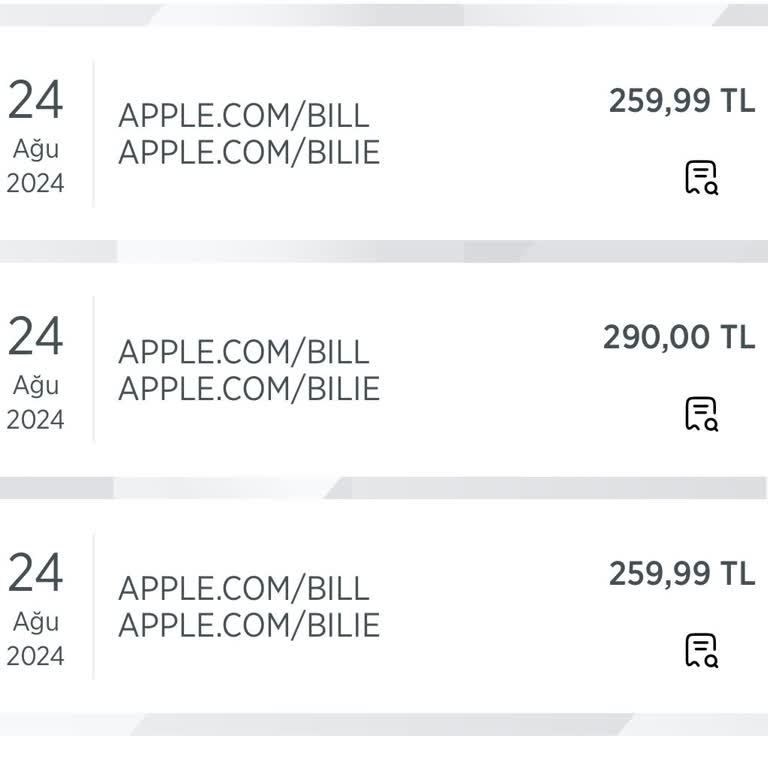Click the 290,00 TL amount
The image size is (768, 768).
point(679,338)
